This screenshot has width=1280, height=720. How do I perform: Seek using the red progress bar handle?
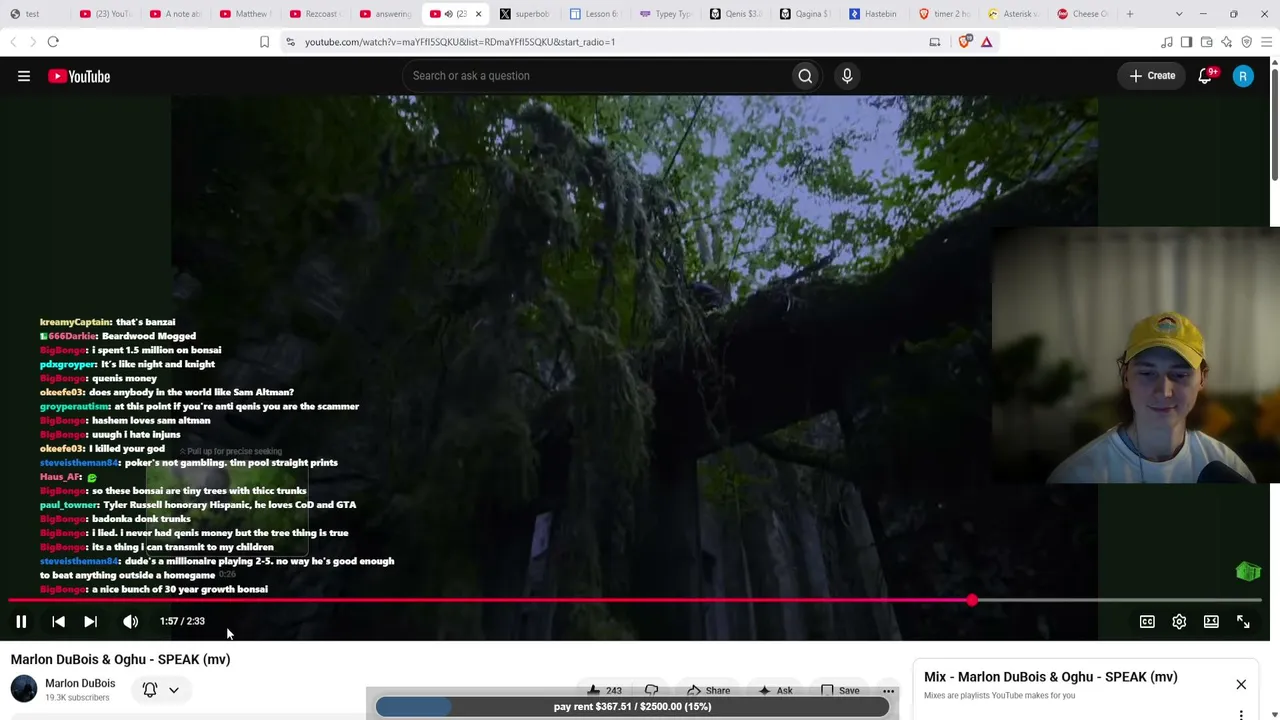click(972, 600)
